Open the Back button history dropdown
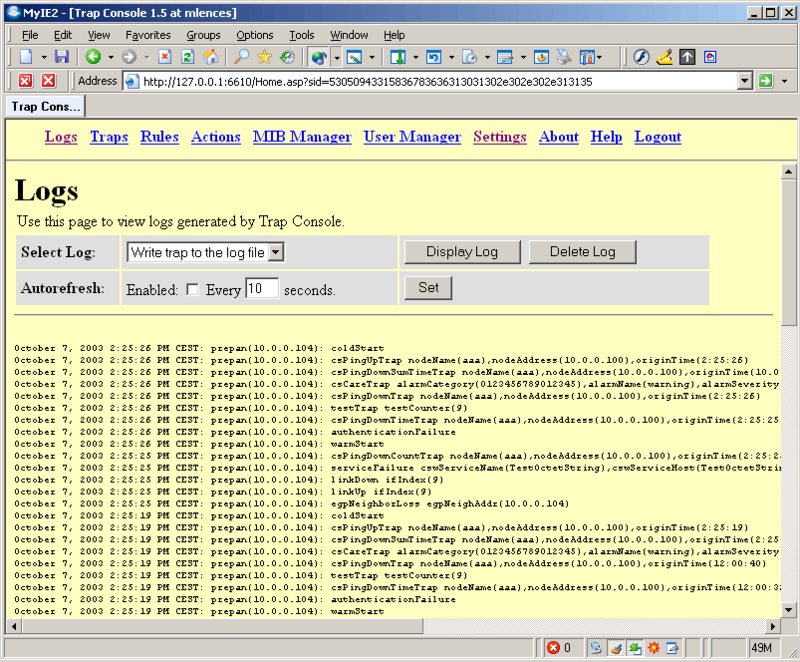Image resolution: width=800 pixels, height=662 pixels. point(110,57)
